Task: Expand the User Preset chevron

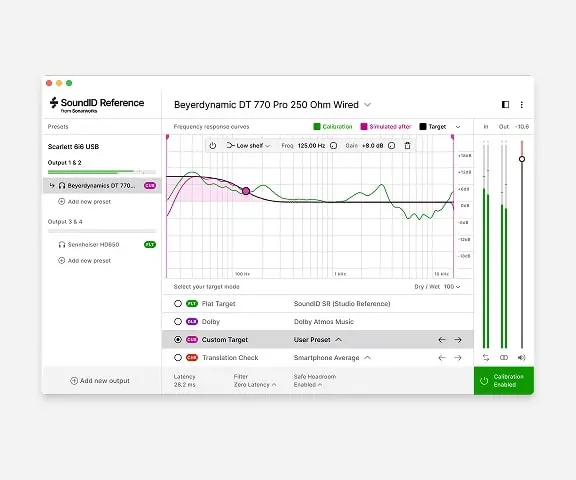Action: click(x=338, y=340)
